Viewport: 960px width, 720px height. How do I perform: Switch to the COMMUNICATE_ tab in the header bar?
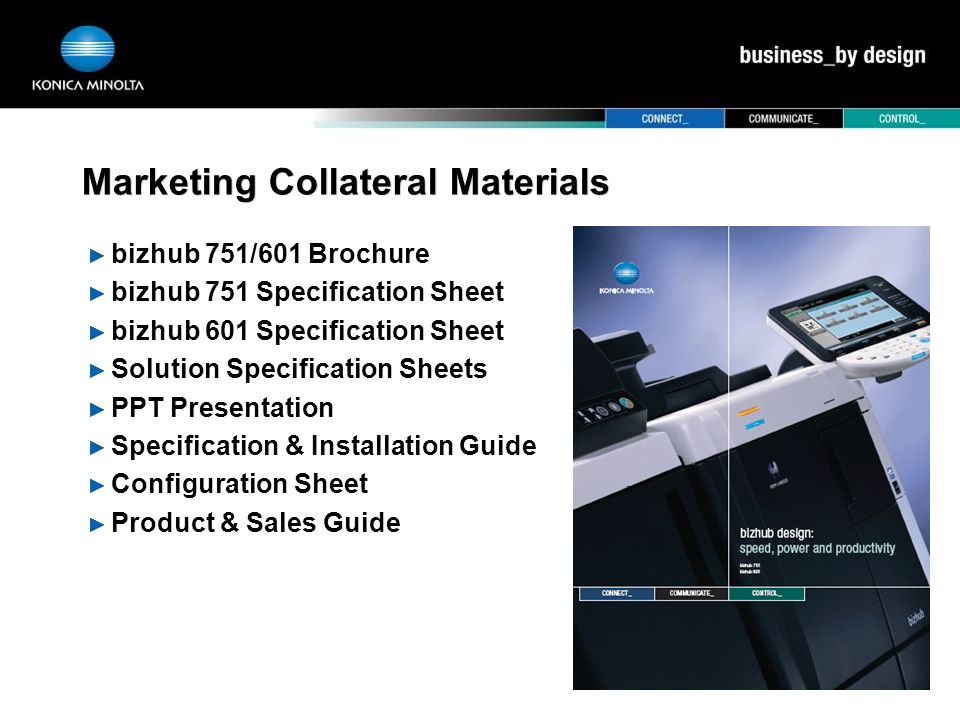pos(784,119)
